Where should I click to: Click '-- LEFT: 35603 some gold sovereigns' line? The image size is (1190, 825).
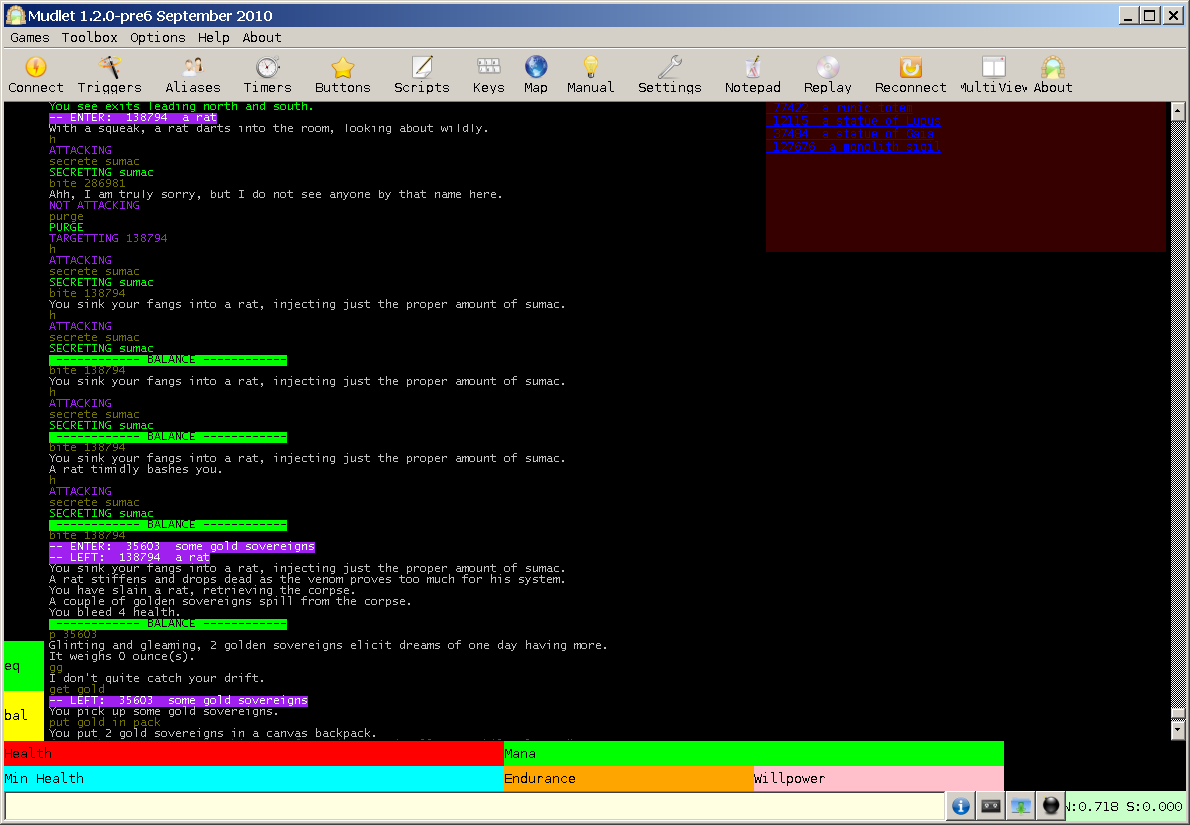pos(178,701)
